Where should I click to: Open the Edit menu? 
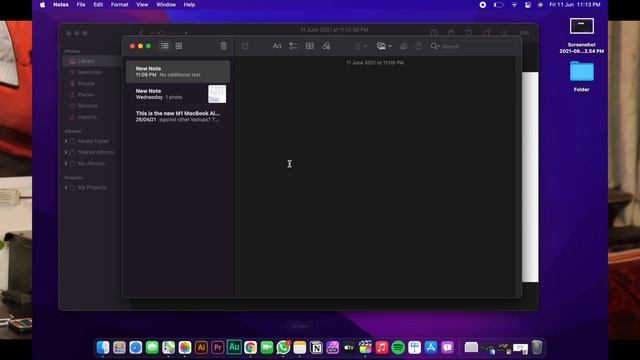(98, 5)
